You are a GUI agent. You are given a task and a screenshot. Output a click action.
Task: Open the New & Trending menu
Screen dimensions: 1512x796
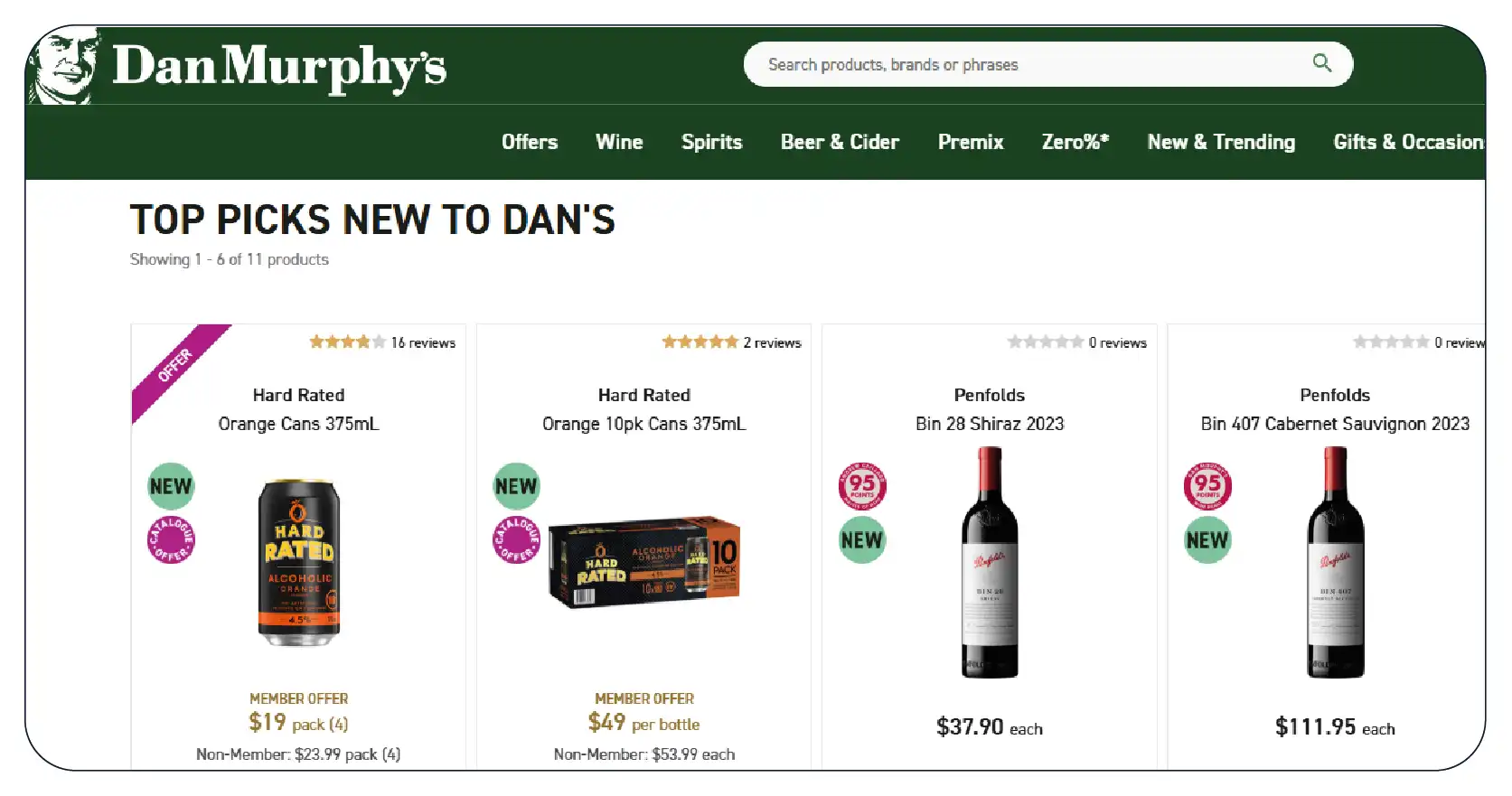coord(1221,142)
